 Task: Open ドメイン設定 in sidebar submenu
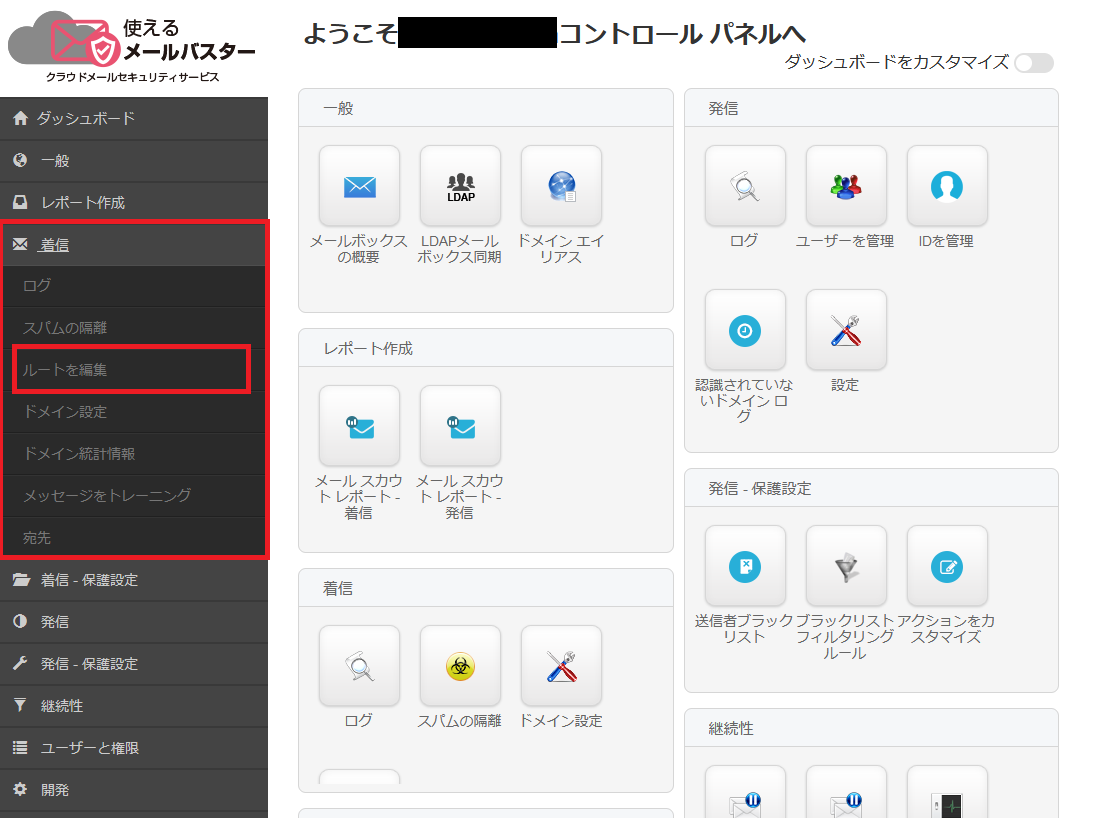[x=134, y=412]
